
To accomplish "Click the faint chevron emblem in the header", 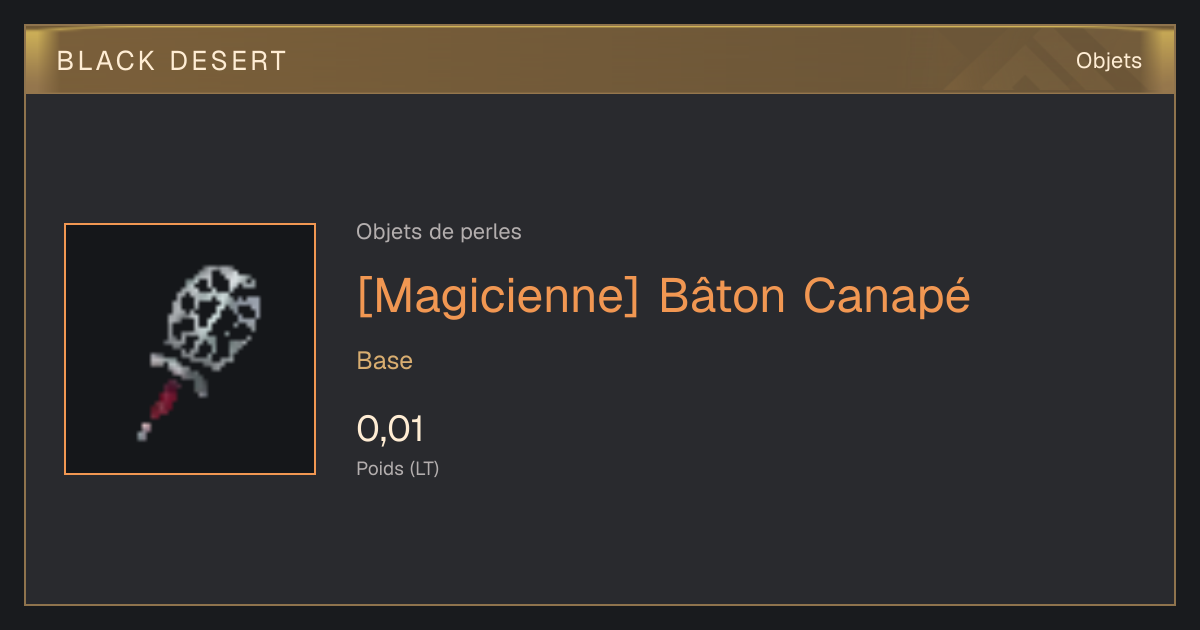I will [1030, 66].
